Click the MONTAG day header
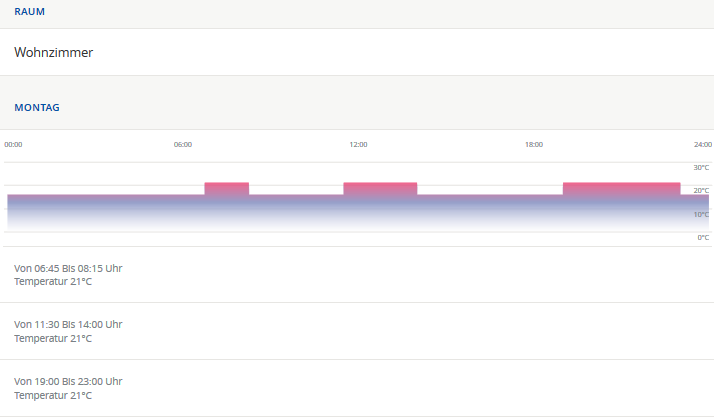The image size is (714, 417). coord(36,106)
